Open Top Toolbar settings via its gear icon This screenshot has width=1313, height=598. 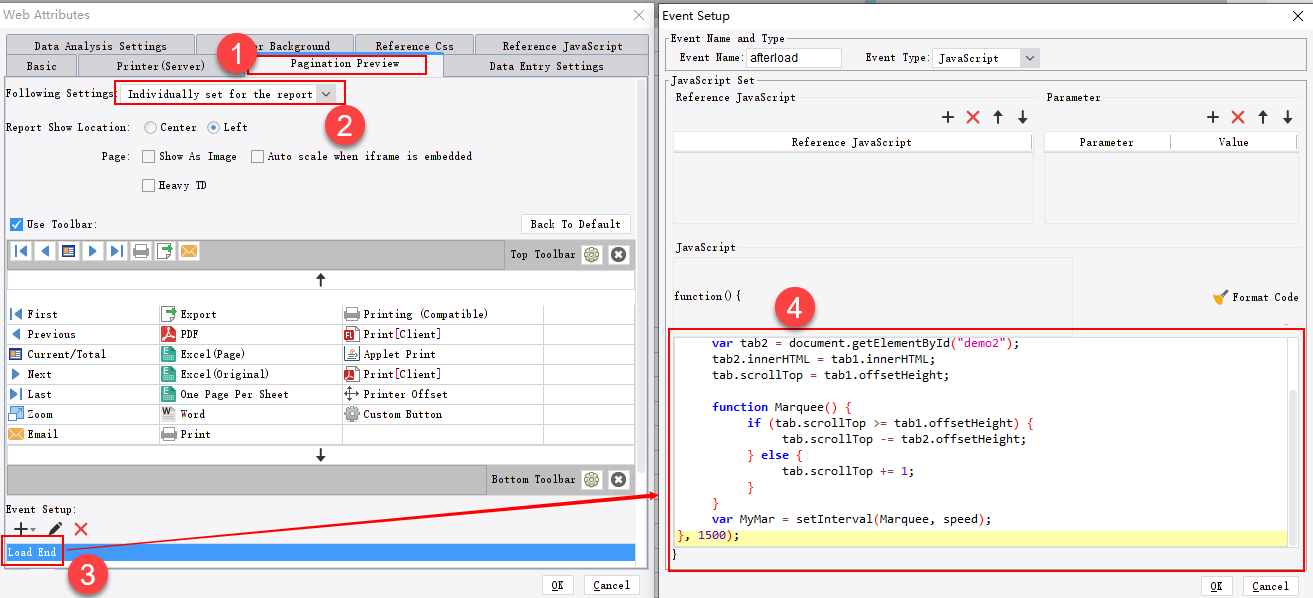click(591, 254)
